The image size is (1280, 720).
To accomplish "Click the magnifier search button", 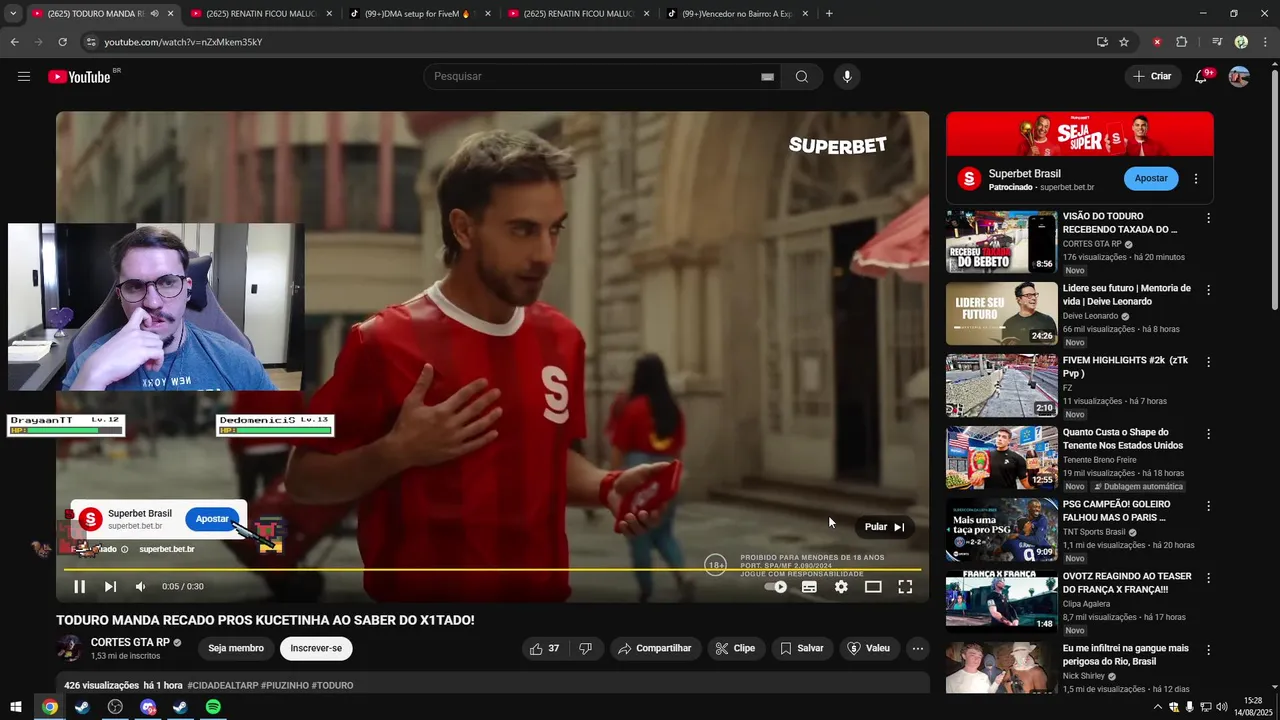I will point(801,77).
